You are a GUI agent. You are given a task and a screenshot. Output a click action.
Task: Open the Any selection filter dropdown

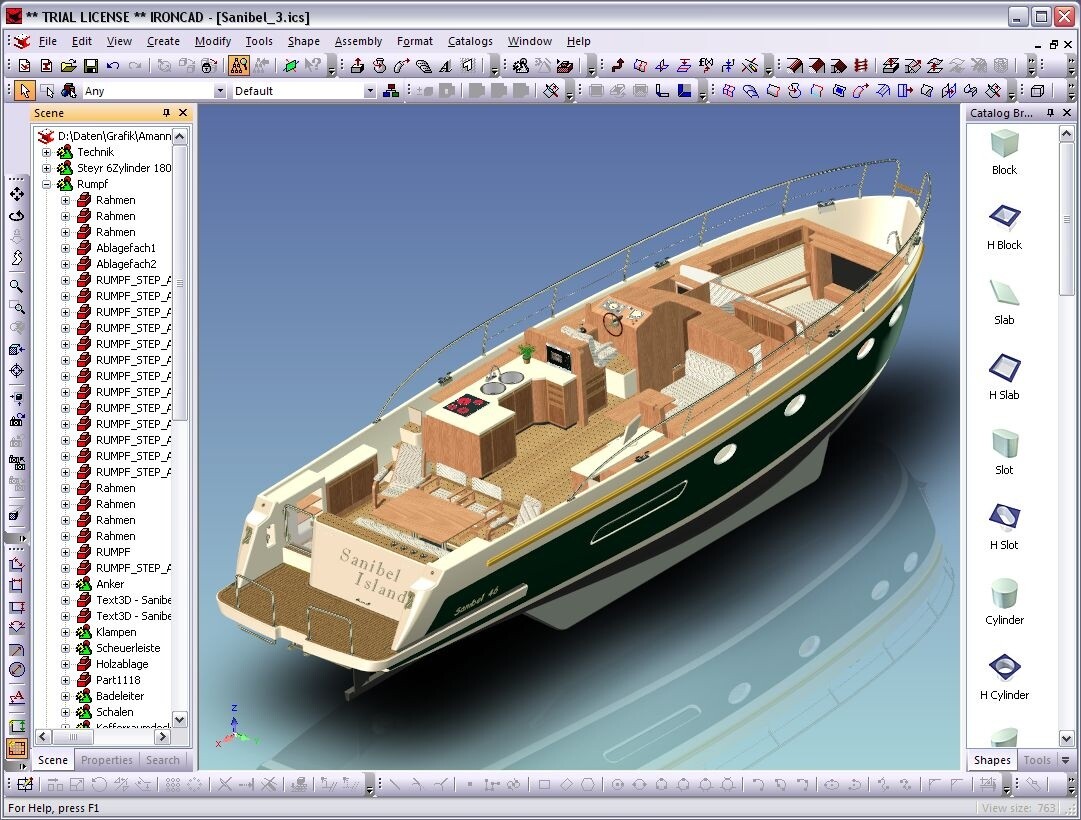click(221, 90)
